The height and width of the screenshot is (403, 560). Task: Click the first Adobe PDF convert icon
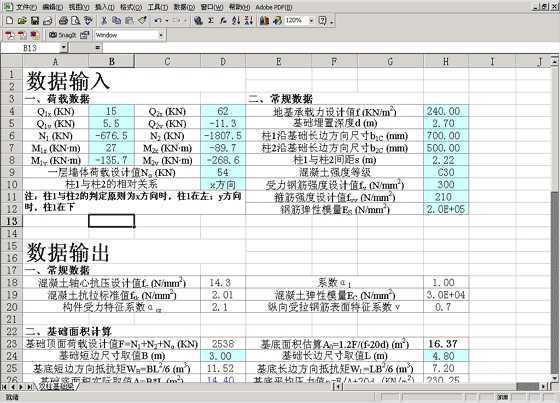coord(10,35)
